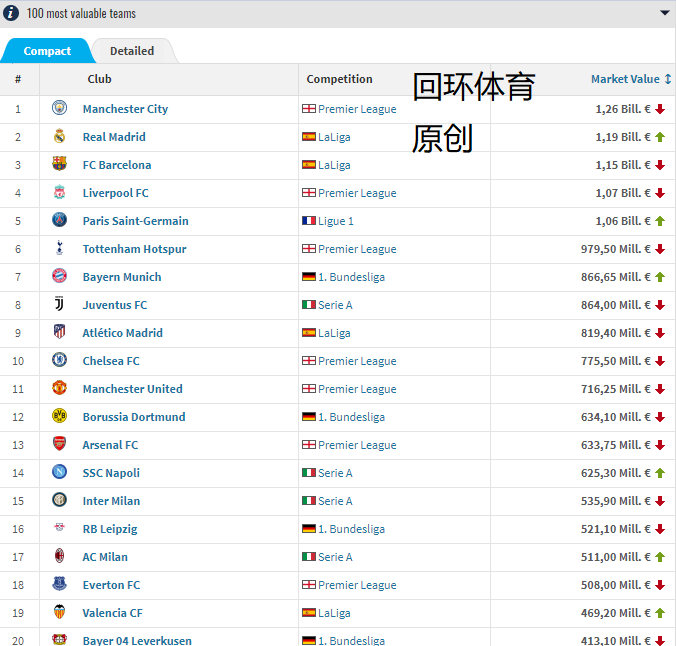Click the Club column header
Viewport: 676px width, 646px height.
[x=100, y=79]
